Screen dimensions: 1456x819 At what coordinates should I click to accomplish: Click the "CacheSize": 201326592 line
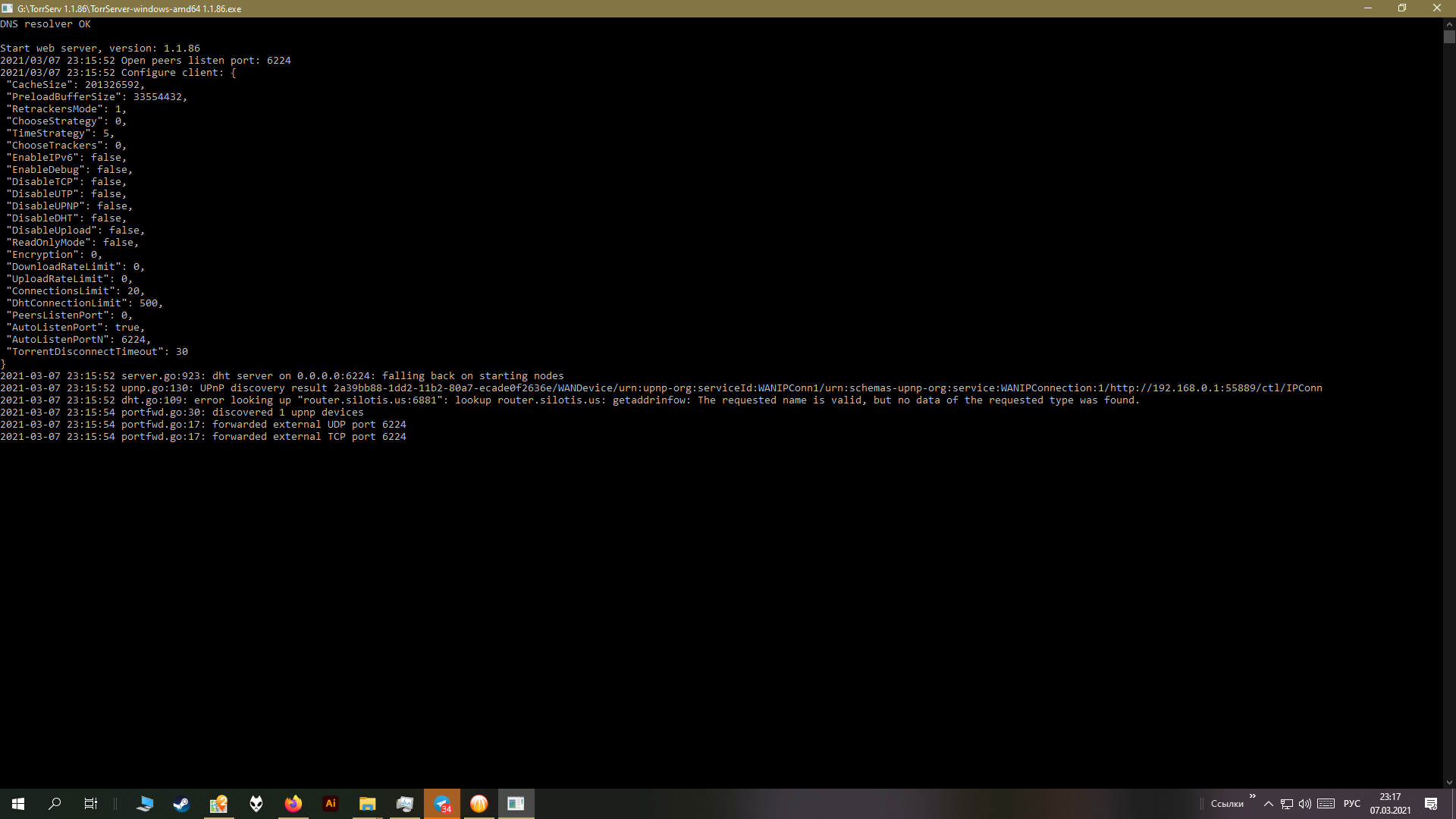coord(76,85)
